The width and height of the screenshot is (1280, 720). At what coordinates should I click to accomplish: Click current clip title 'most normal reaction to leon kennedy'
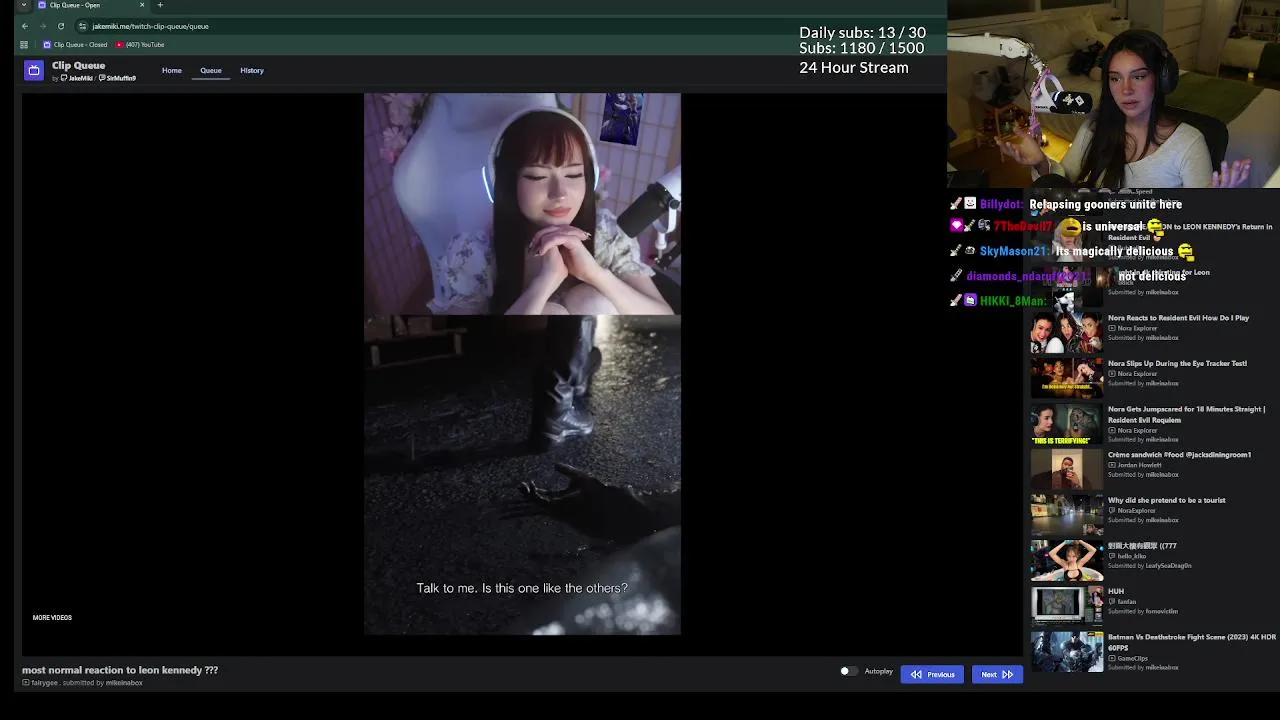click(120, 670)
